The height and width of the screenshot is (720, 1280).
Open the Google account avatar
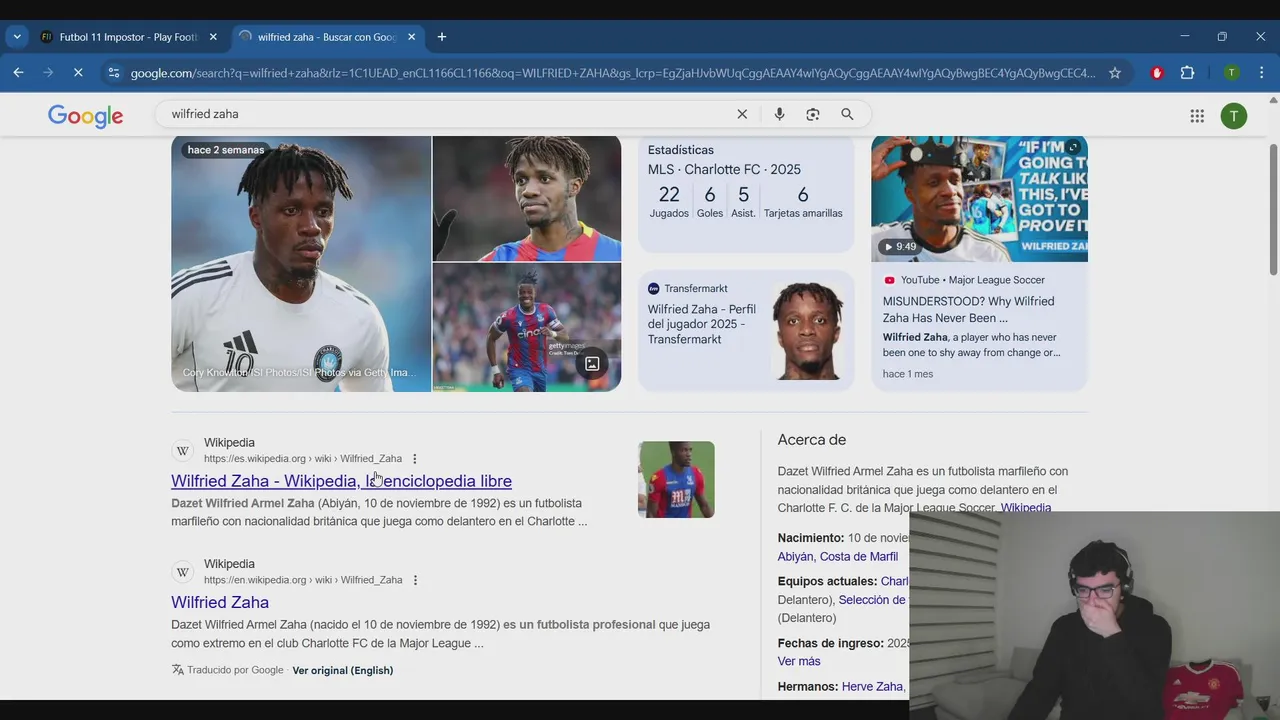click(1234, 116)
